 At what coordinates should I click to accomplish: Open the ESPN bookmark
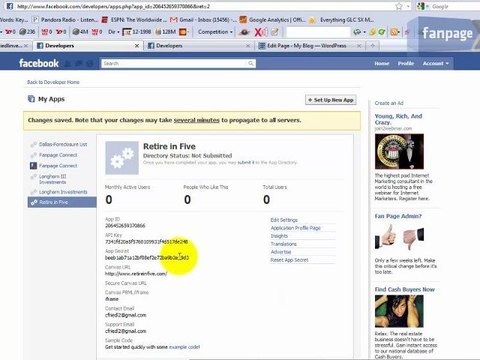point(134,20)
